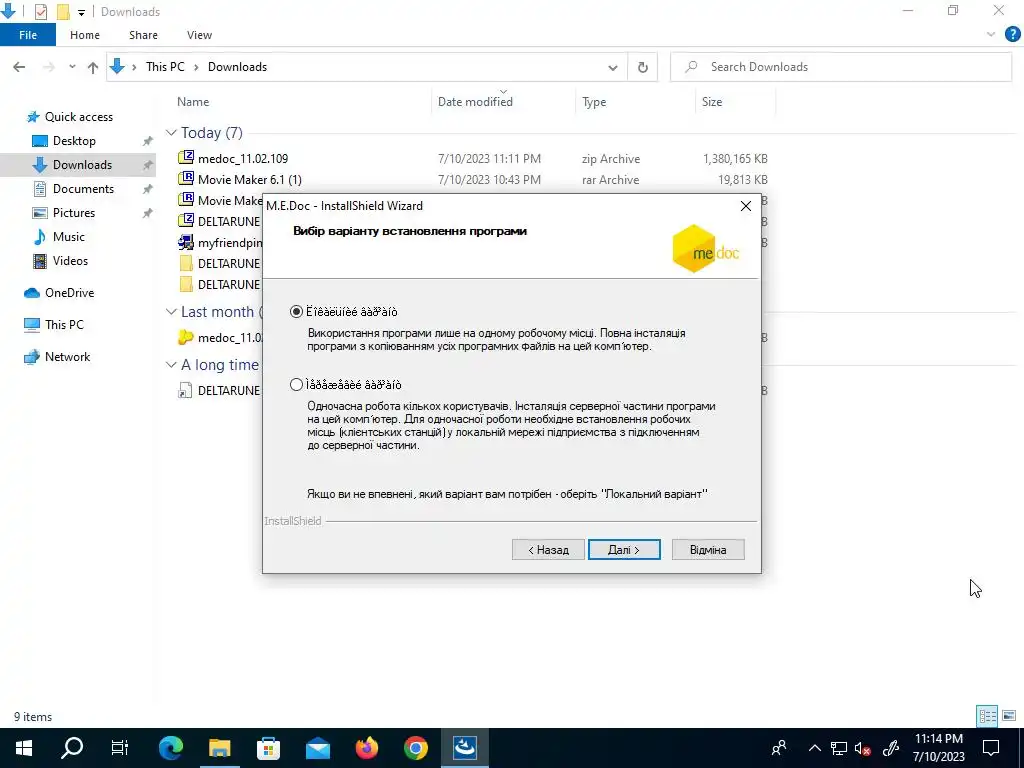The width and height of the screenshot is (1024, 768).
Task: Open the Windows Start menu
Action: pyautogui.click(x=24, y=748)
